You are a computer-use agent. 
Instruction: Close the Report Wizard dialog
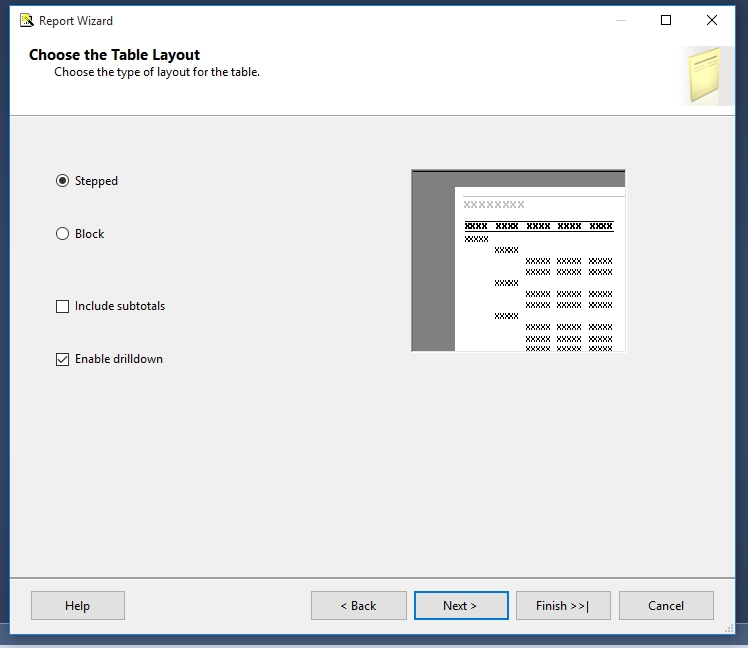[x=712, y=20]
